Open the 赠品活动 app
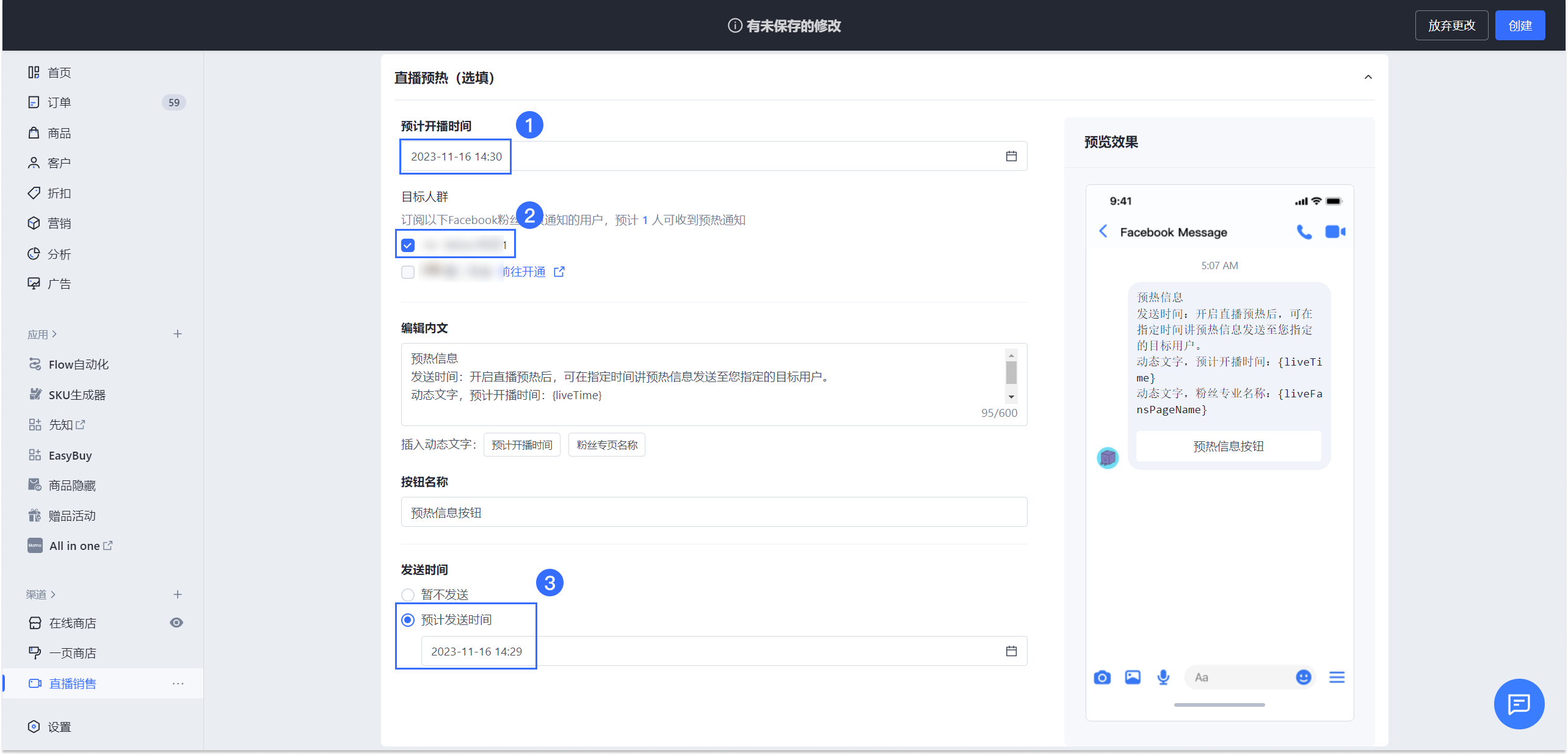1568x755 pixels. click(x=72, y=515)
